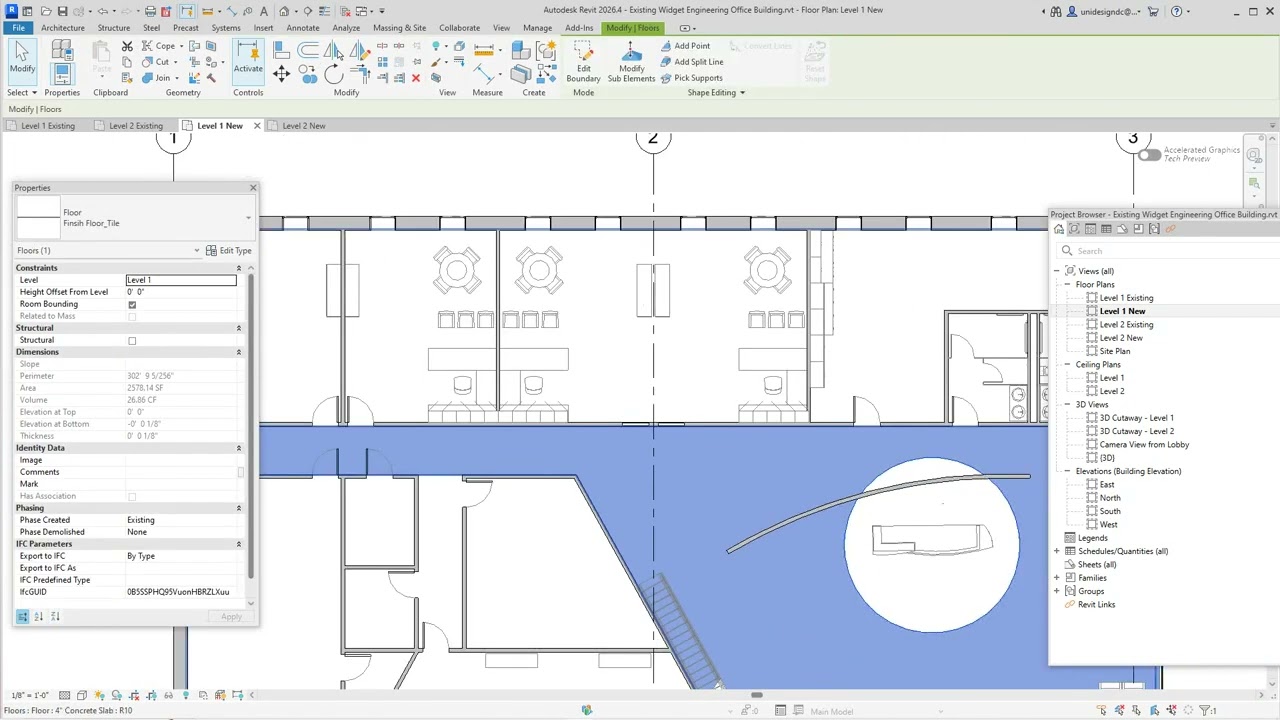Click the Default 3D View house icon
Image resolution: width=1280 pixels, height=720 pixels.
[x=284, y=11]
